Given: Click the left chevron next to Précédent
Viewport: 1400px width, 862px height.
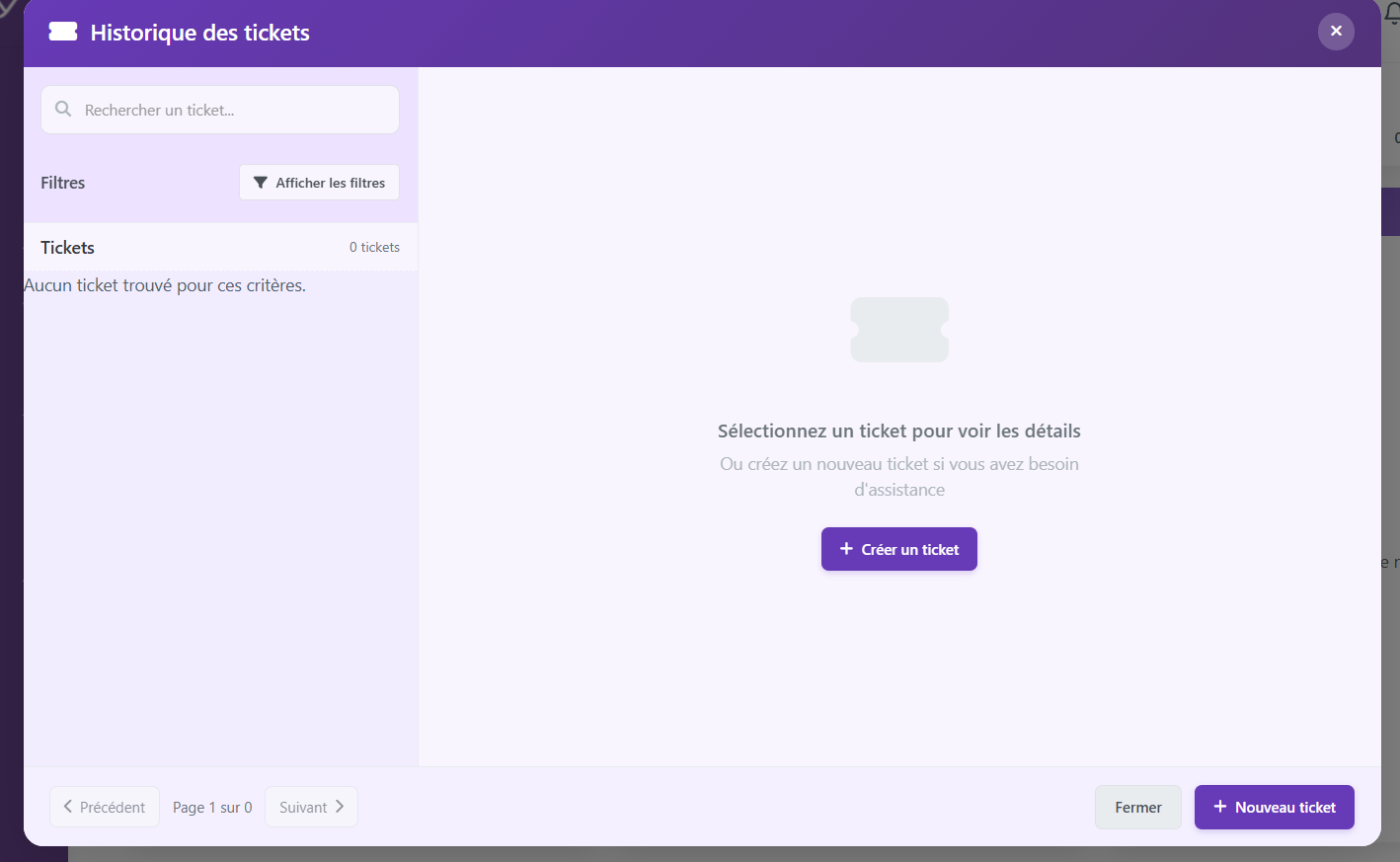Looking at the screenshot, I should click(66, 807).
